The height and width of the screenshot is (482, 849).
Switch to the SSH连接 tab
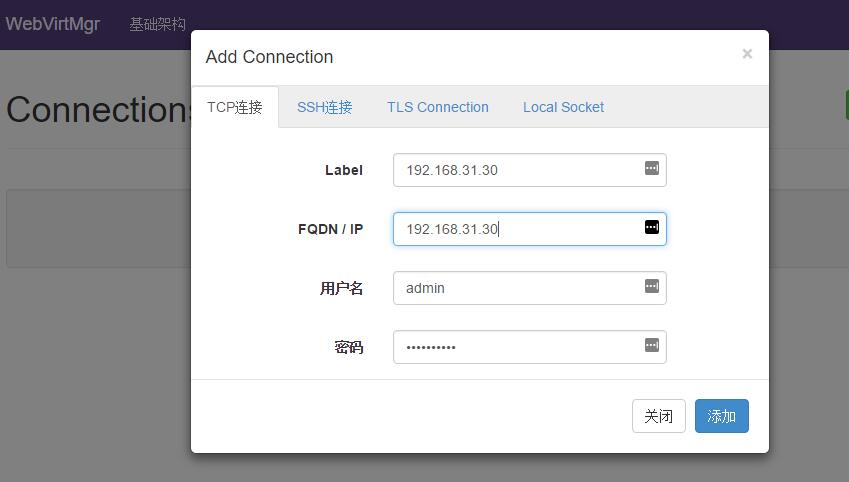point(325,107)
